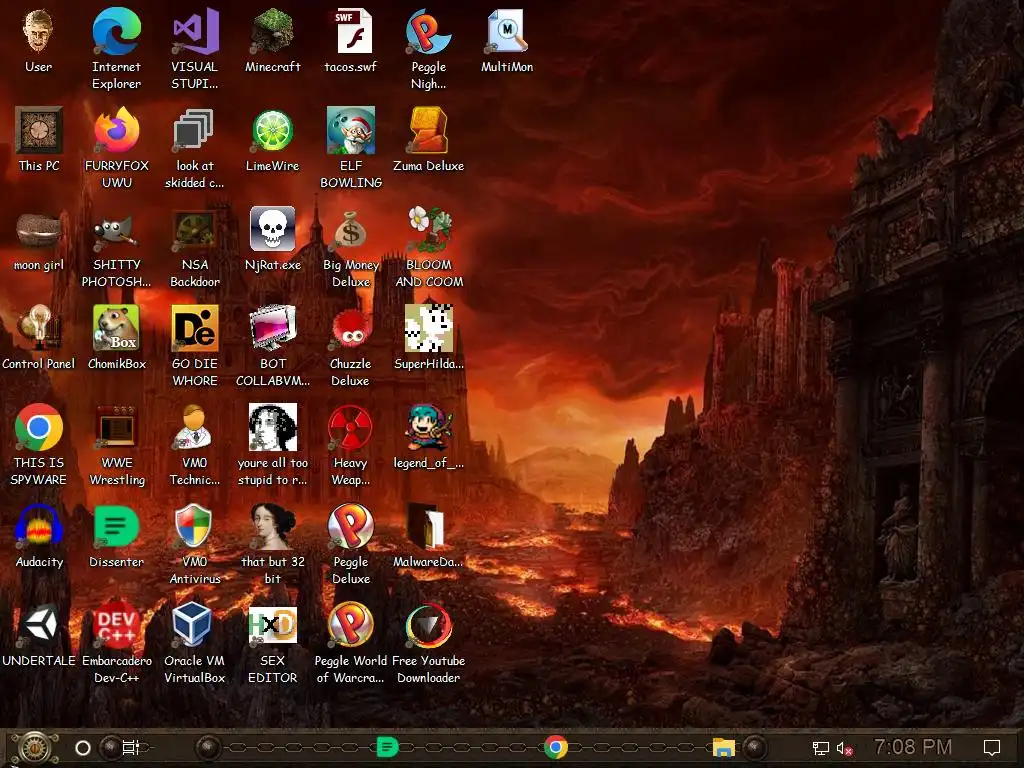Select the VISUAL STUPI... desktop shortcut

click(x=195, y=31)
